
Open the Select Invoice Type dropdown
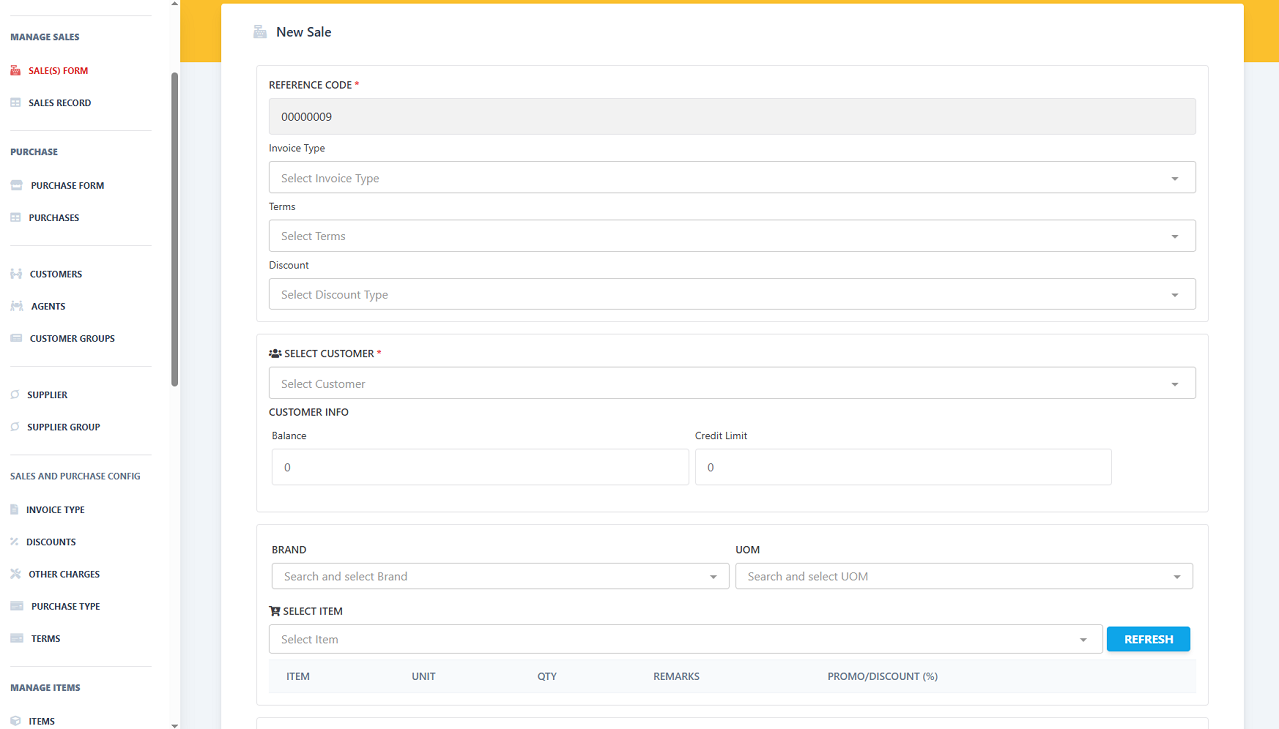pos(731,178)
